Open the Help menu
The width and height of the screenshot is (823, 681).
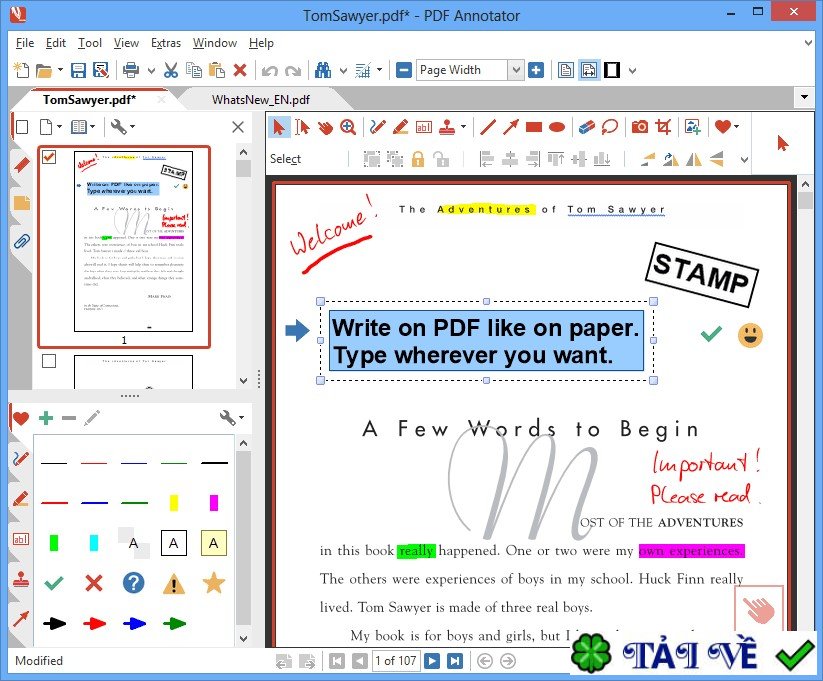coord(261,43)
